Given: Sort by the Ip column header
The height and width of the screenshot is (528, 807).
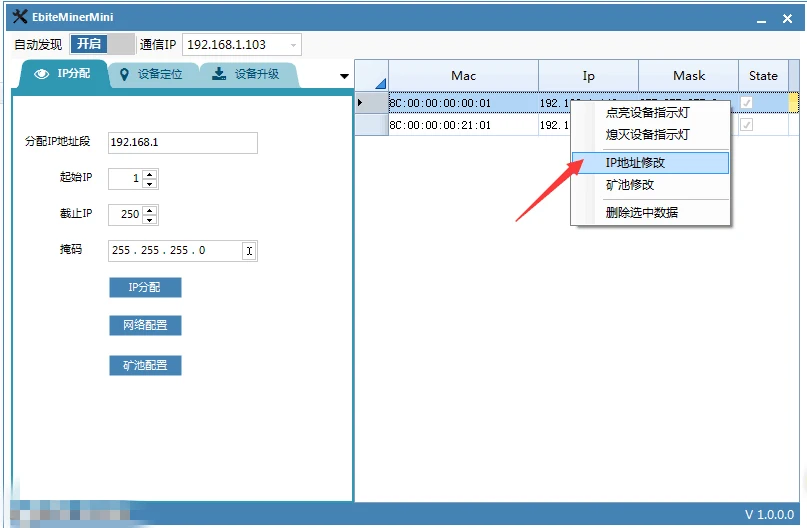Looking at the screenshot, I should click(x=588, y=76).
